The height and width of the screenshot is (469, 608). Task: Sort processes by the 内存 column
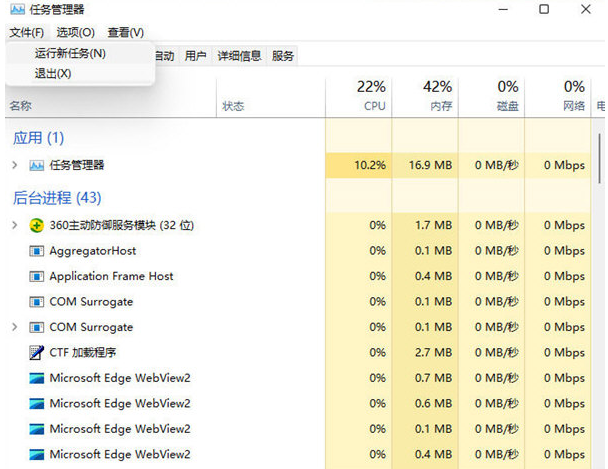pos(425,98)
